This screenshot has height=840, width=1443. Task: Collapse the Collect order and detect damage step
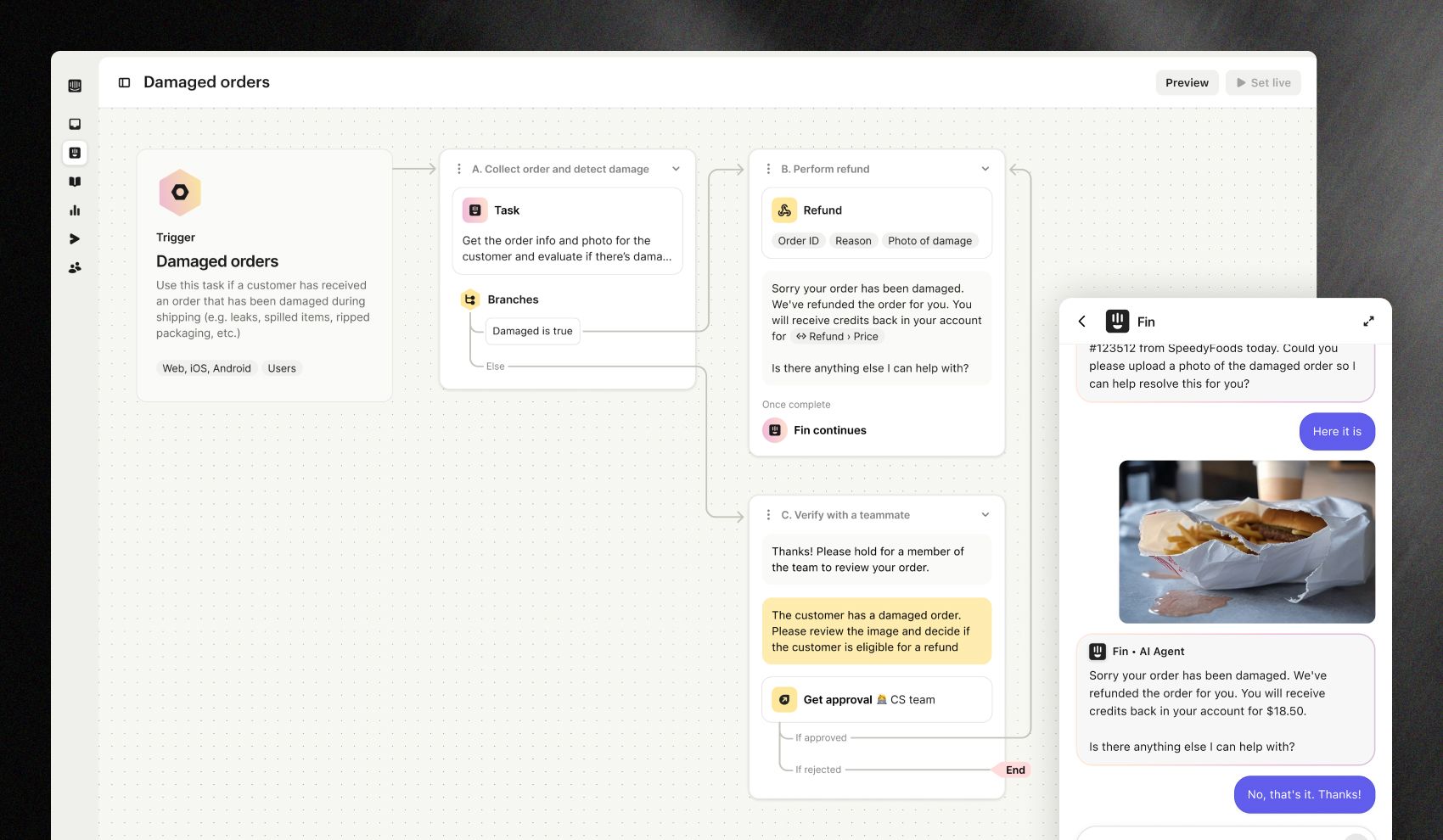[x=676, y=169]
